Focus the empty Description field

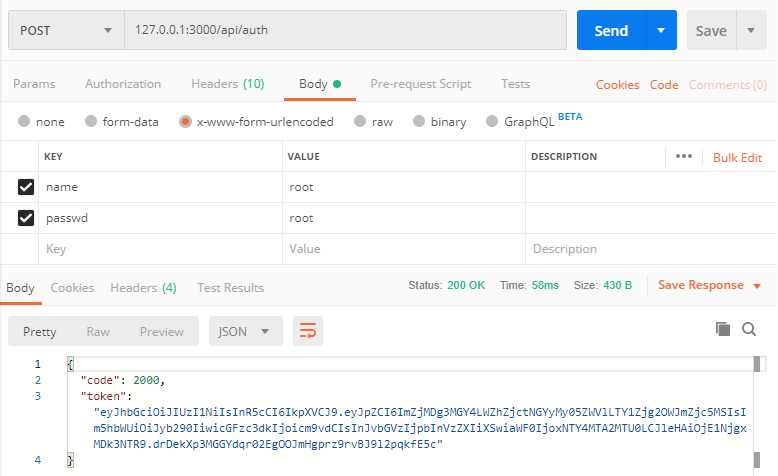click(651, 249)
